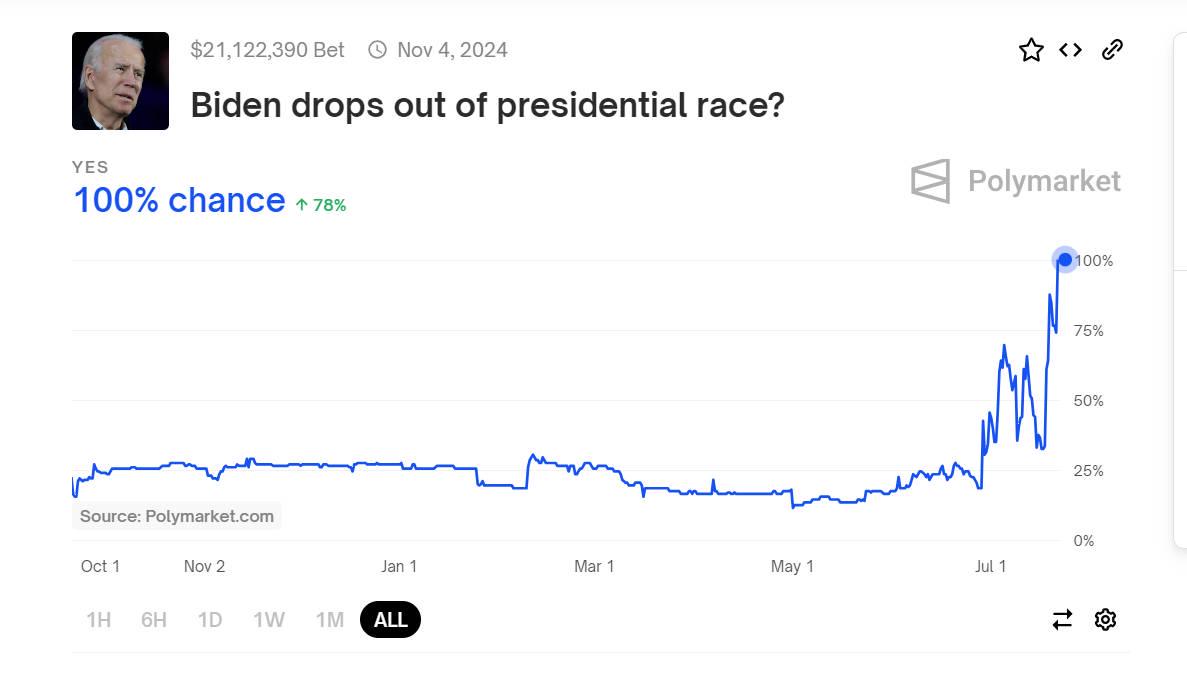Open the Biden market thumbnail image
The width and height of the screenshot is (1187, 682).
[x=120, y=81]
